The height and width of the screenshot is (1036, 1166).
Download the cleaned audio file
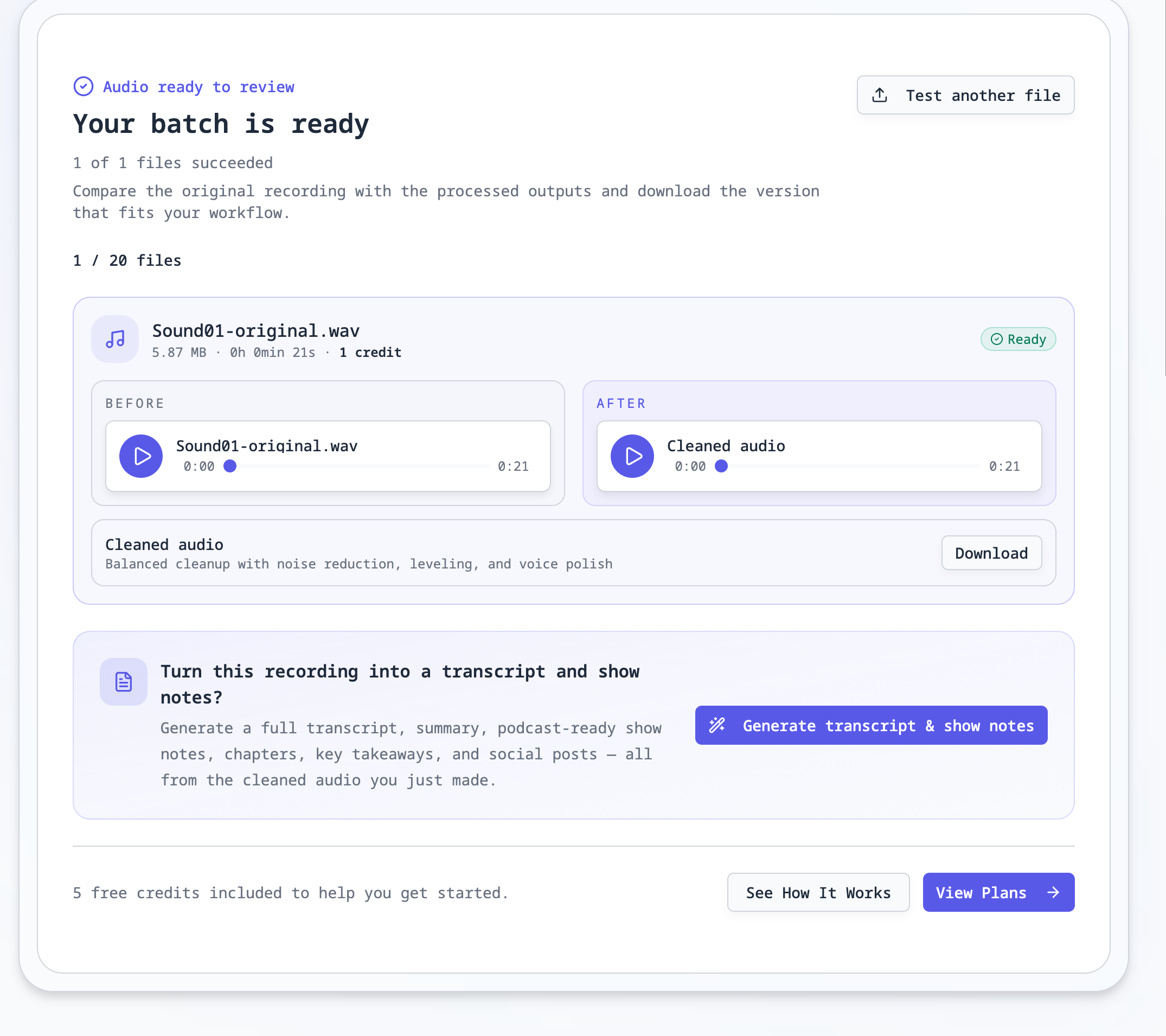tap(991, 553)
